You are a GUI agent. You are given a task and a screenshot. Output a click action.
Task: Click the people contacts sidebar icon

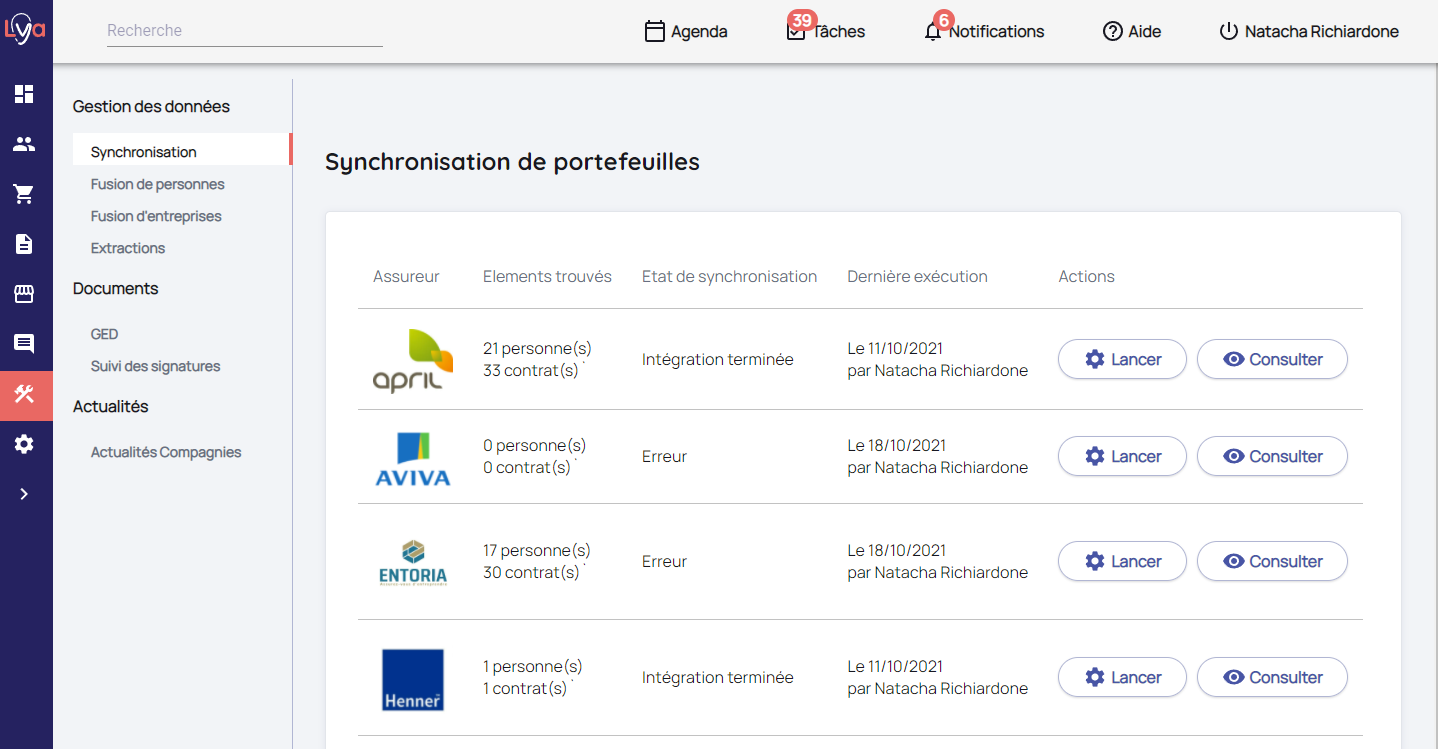pyautogui.click(x=24, y=144)
